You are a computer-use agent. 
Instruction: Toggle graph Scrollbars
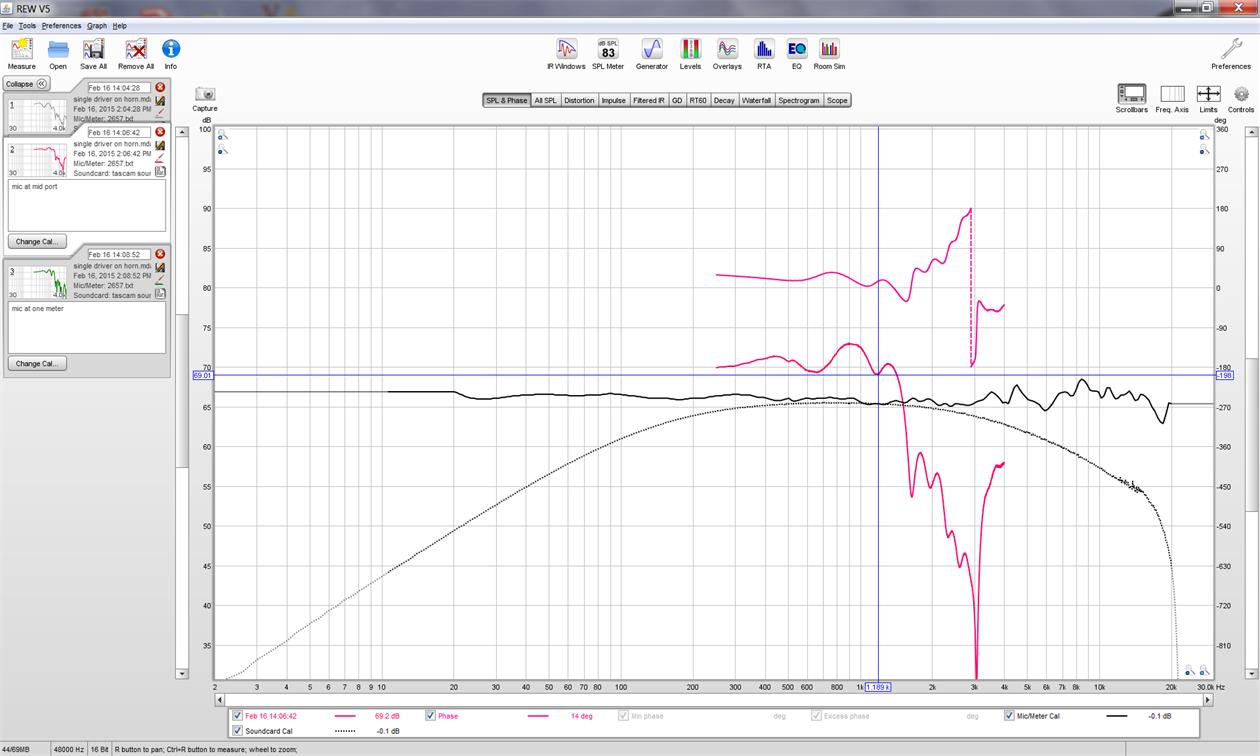point(1132,98)
